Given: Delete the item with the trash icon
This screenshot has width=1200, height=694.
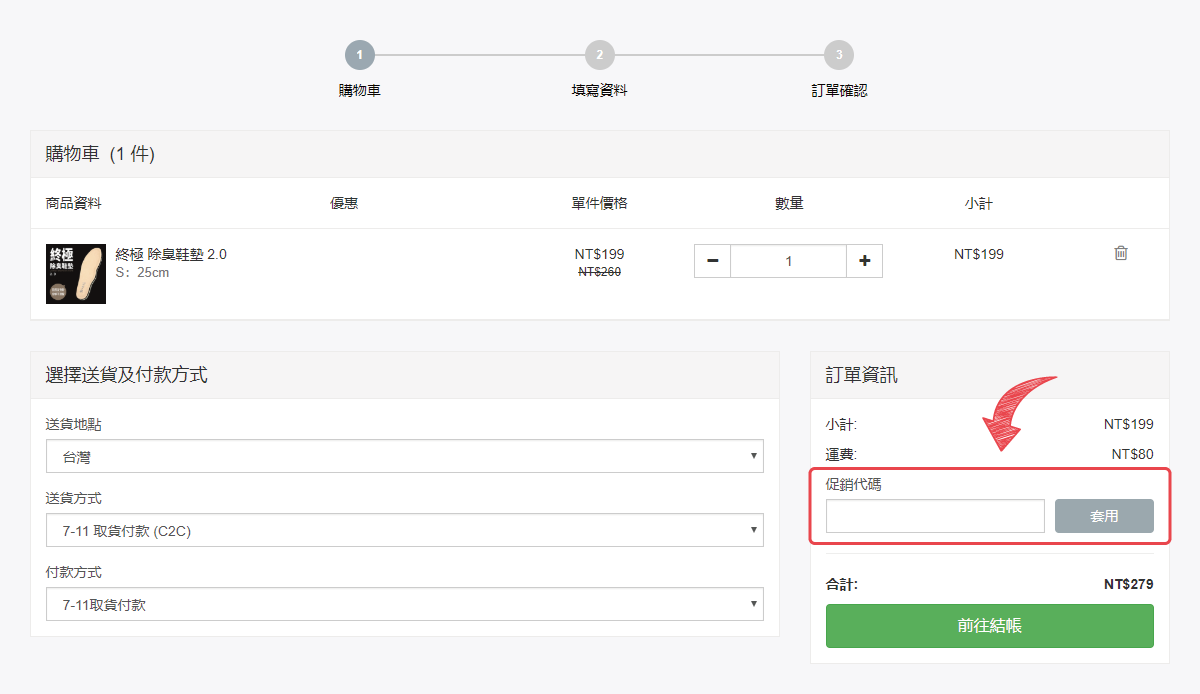Looking at the screenshot, I should (1121, 253).
